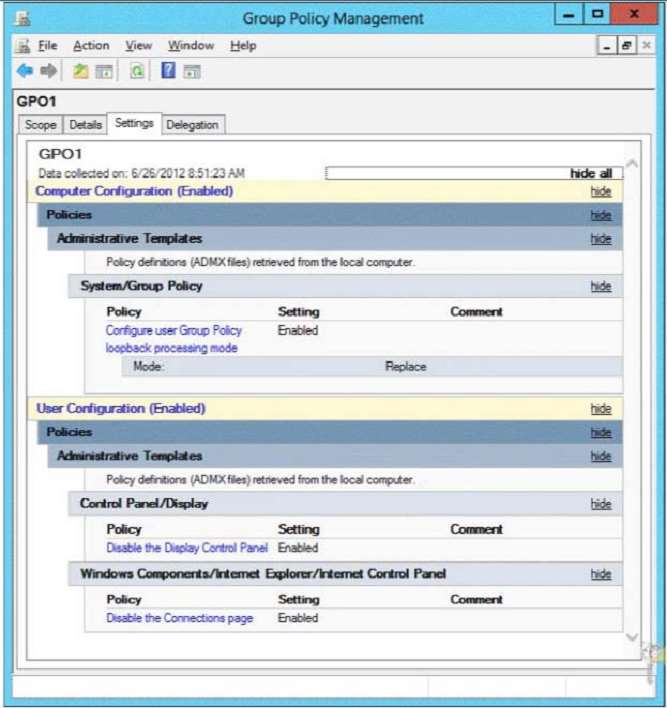The height and width of the screenshot is (708, 667).
Task: Open the Window menu
Action: [191, 46]
